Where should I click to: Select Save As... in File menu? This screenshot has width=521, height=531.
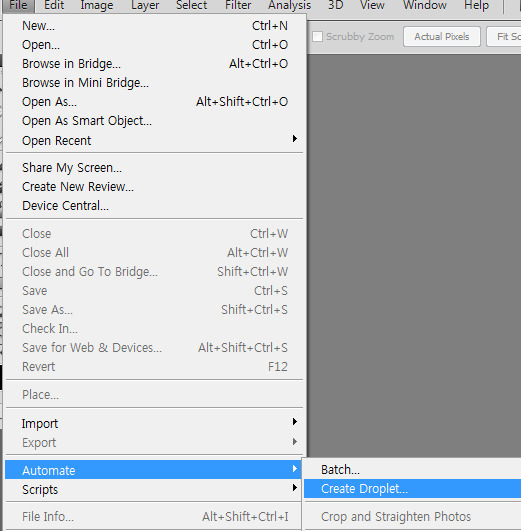(154, 310)
